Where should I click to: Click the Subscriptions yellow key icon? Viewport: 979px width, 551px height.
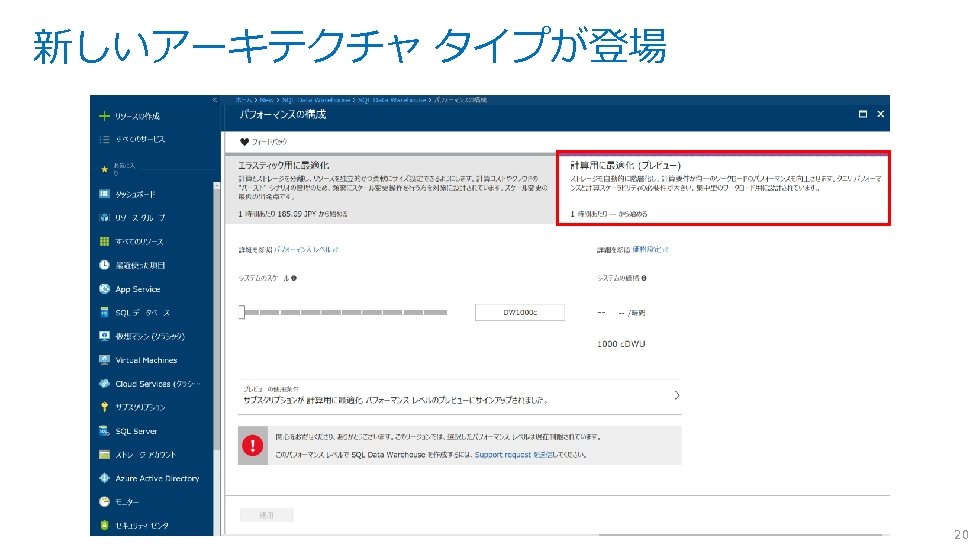click(104, 407)
